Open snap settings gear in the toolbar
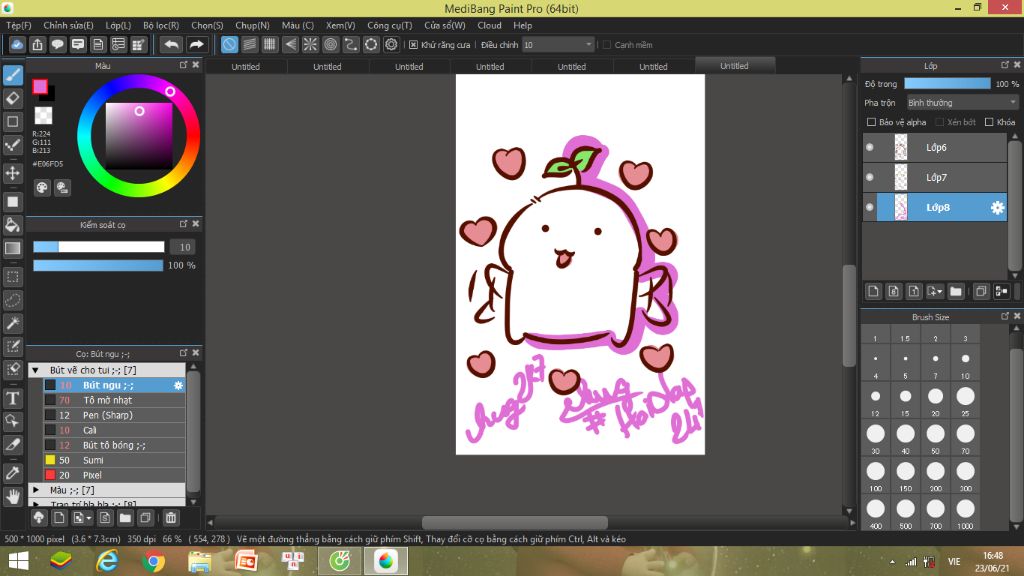This screenshot has width=1024, height=576. tap(391, 44)
